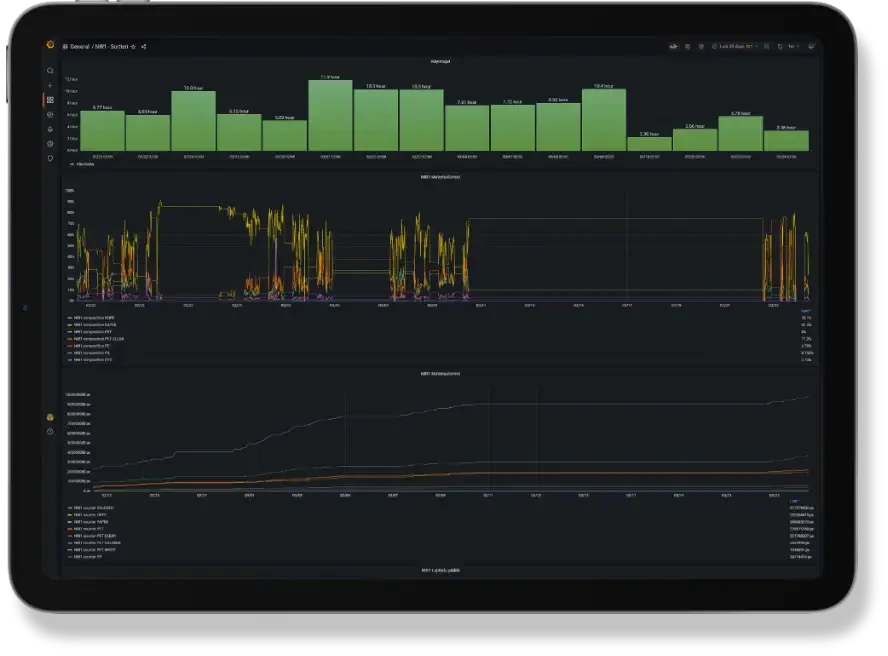The width and height of the screenshot is (888, 656).
Task: Click the dashboards grid icon before General
Action: point(65,47)
